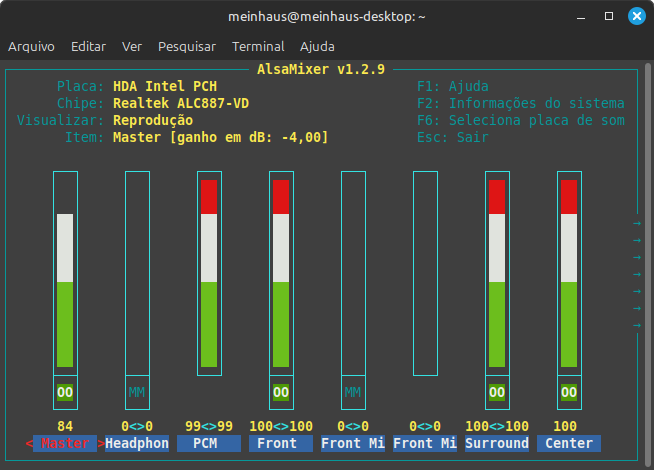Maximize the terminal window

pyautogui.click(x=609, y=16)
